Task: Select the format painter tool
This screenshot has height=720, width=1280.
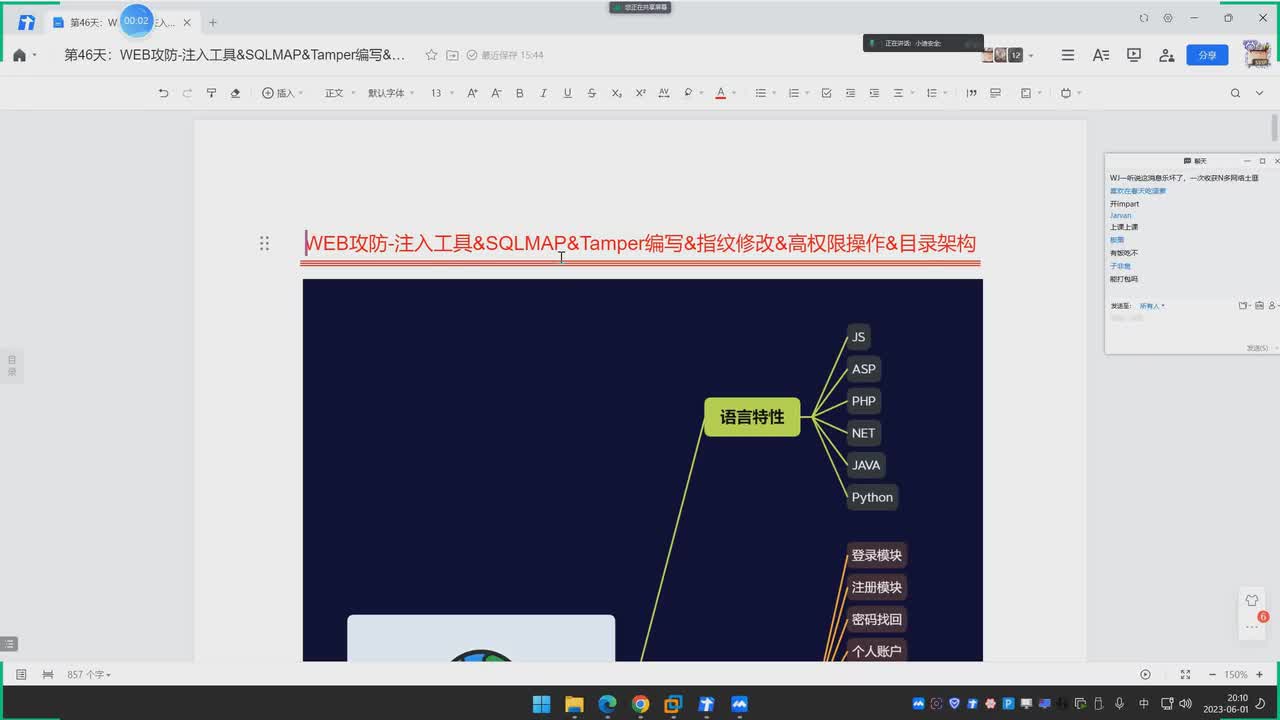Action: tap(211, 93)
